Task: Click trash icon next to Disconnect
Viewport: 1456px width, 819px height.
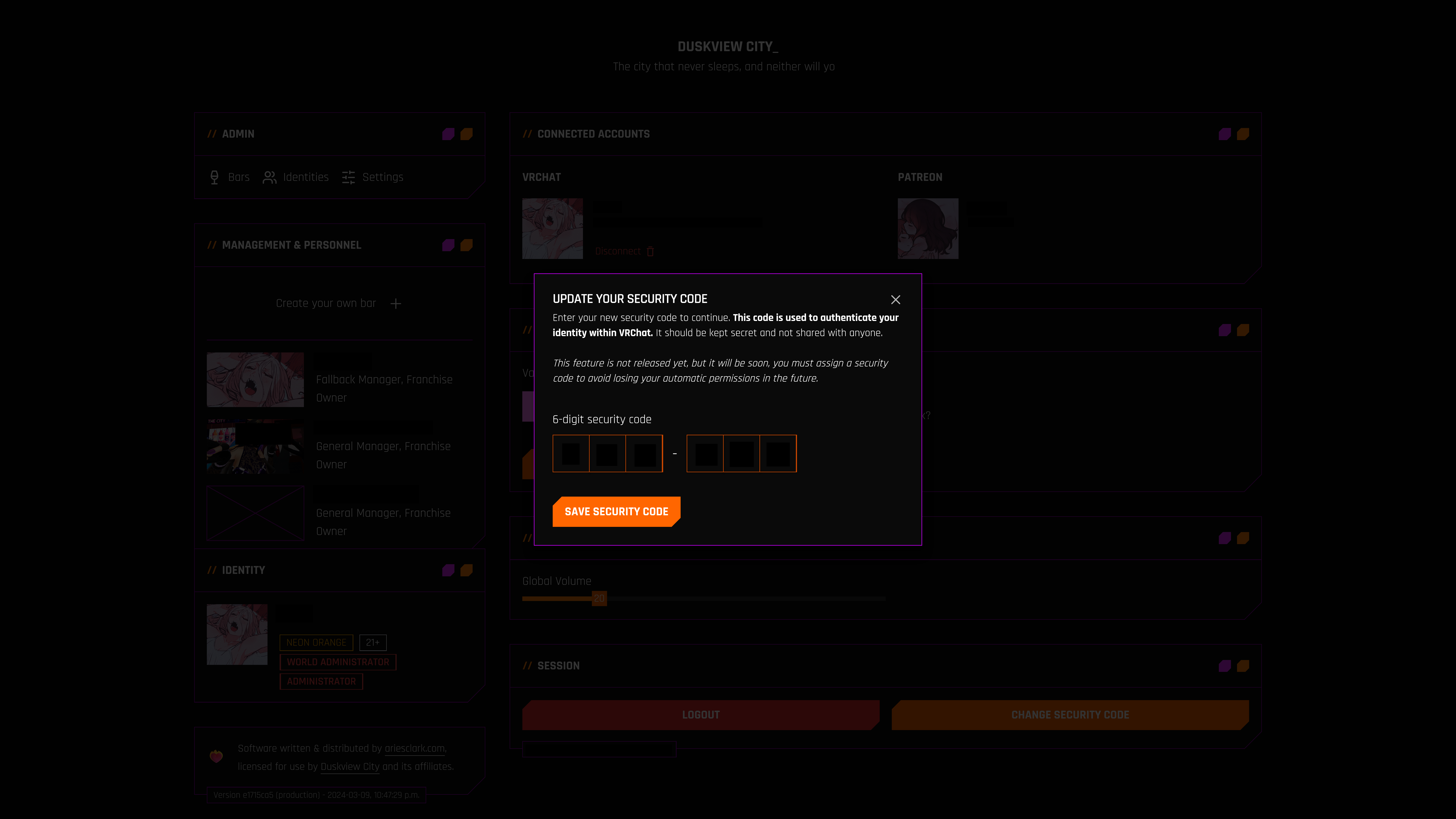Action: coord(650,252)
